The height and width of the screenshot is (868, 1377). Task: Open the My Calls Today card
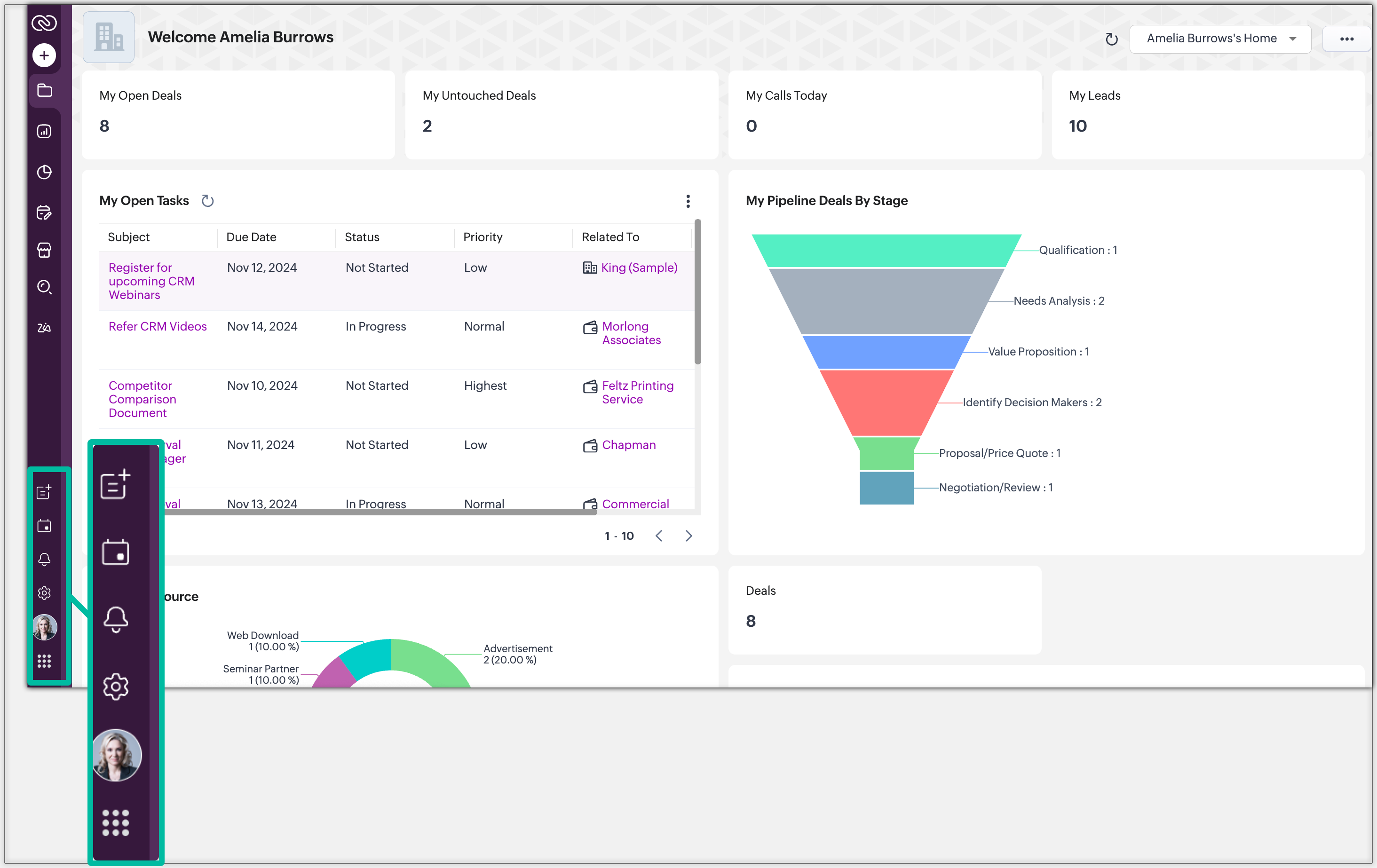pos(885,115)
